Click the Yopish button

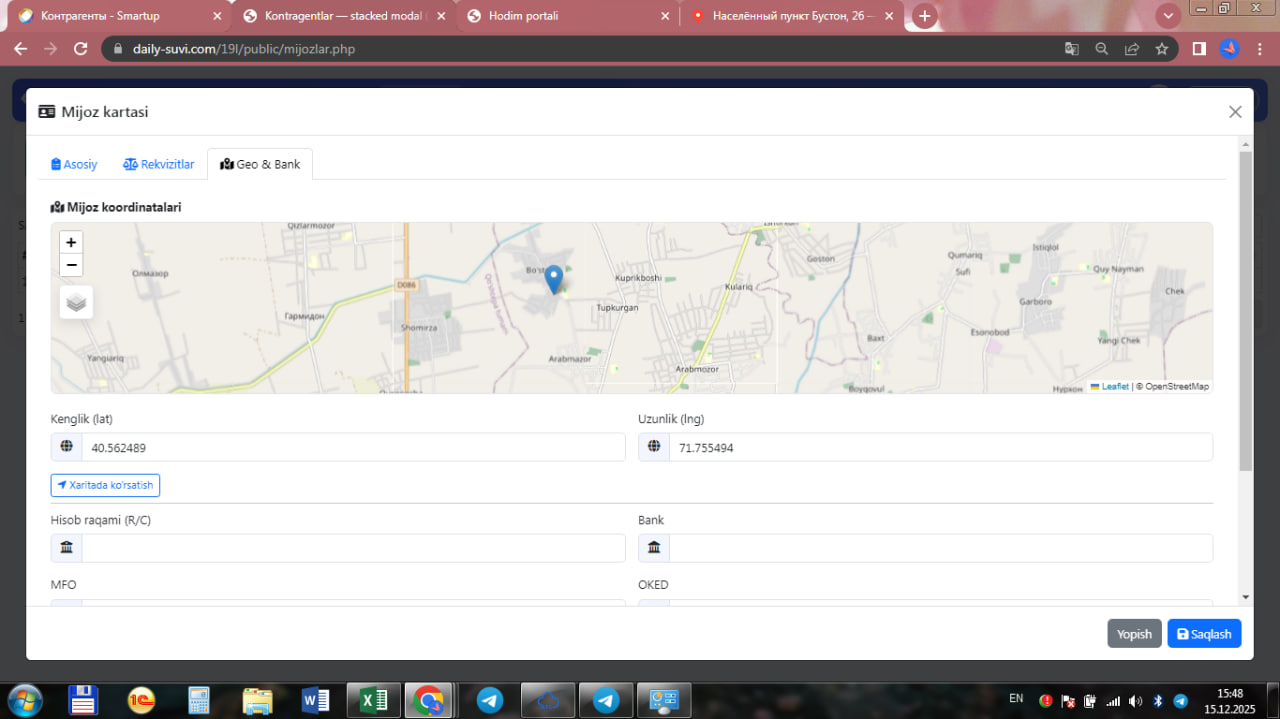[x=1134, y=634]
